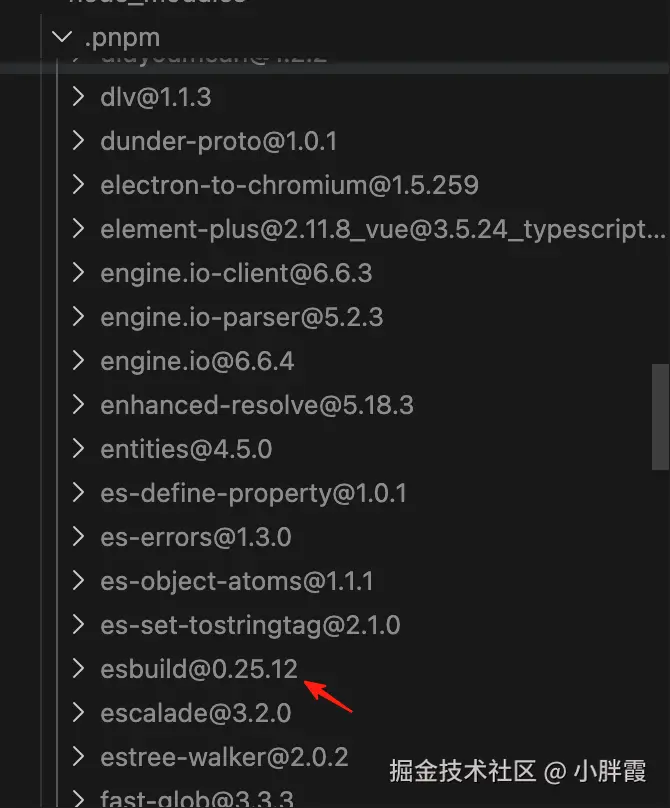The width and height of the screenshot is (670, 808).
Task: Expand engine.io-client@6.6.3 chevron
Action: click(x=78, y=274)
